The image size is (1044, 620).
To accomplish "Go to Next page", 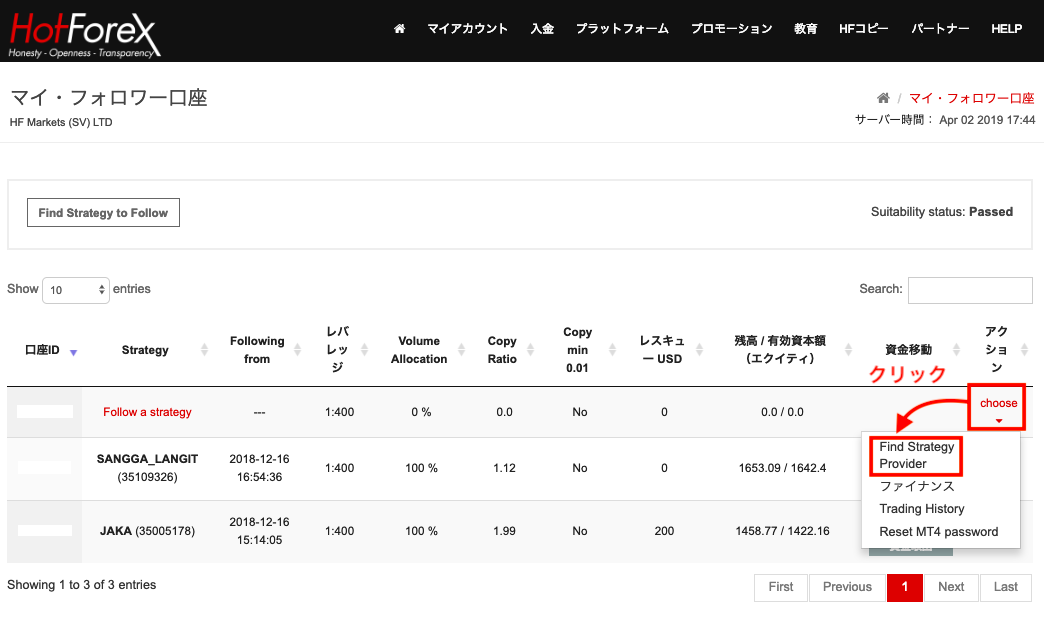I will click(x=951, y=587).
